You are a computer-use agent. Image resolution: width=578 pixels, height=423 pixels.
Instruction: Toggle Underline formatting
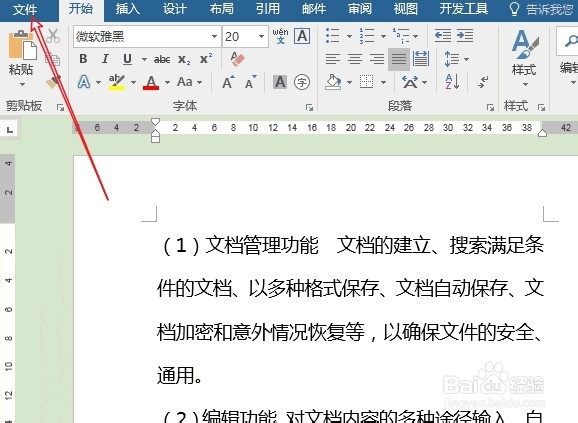[128, 59]
